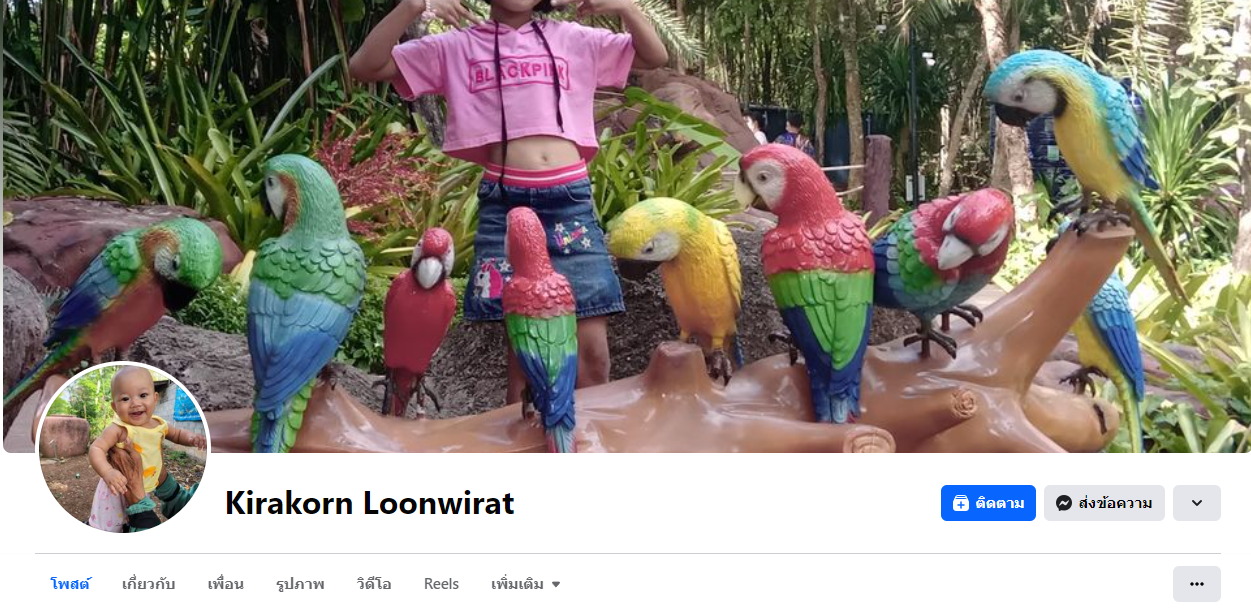The height and width of the screenshot is (609, 1251).
Task: Select the รูปภาพ tab
Action: (300, 584)
